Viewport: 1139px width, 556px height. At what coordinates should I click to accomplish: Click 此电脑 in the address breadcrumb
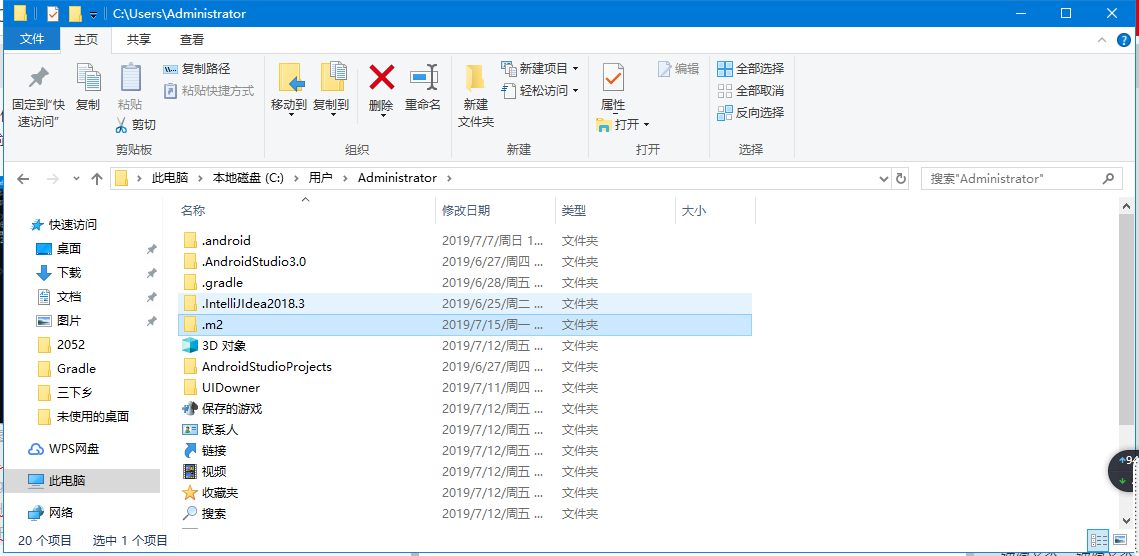pyautogui.click(x=170, y=178)
